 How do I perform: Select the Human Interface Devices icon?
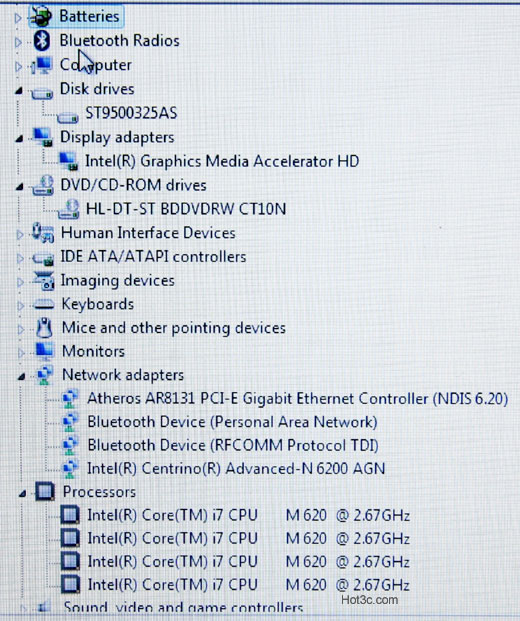click(x=43, y=233)
